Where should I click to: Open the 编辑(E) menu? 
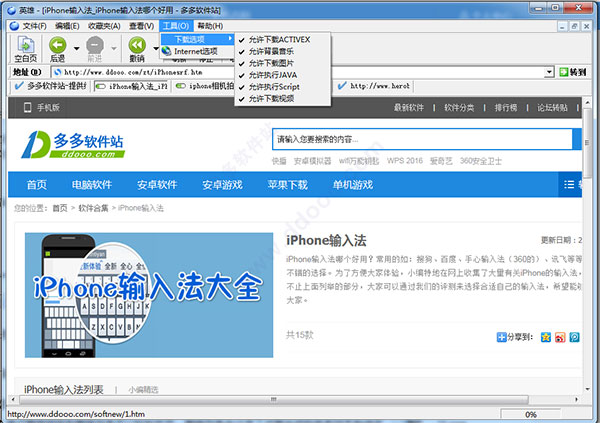[x=67, y=26]
